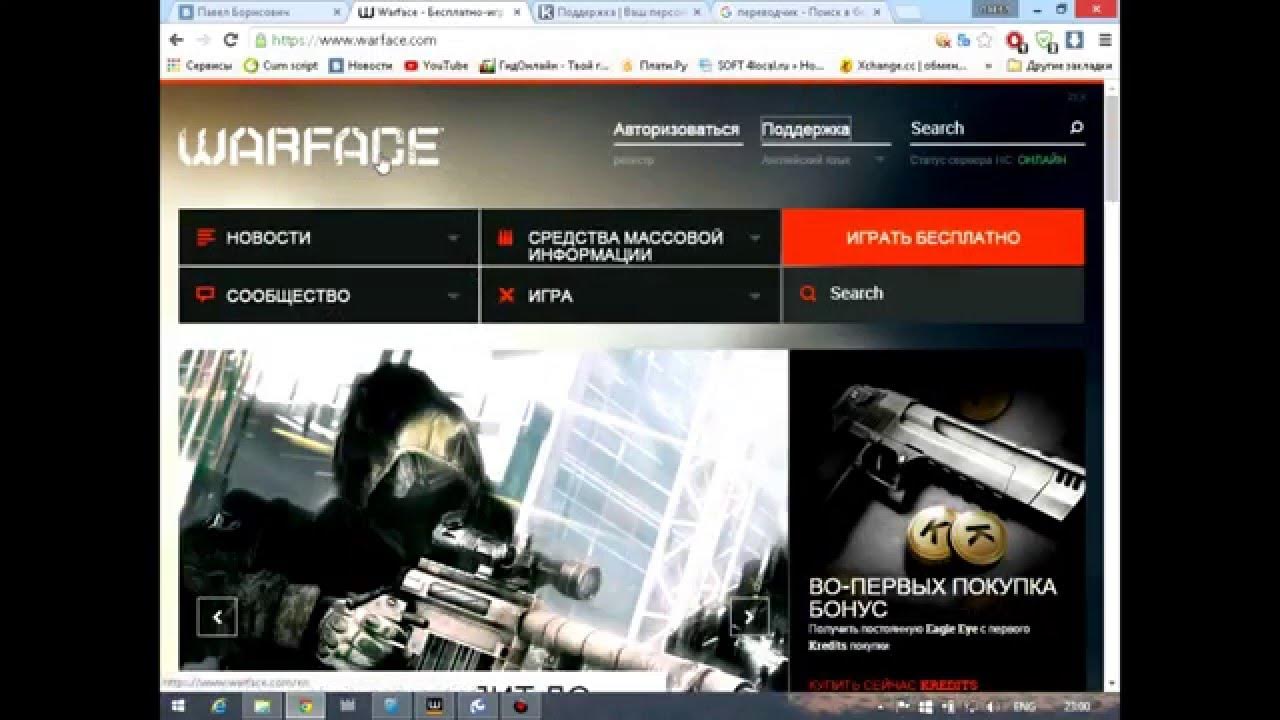The width and height of the screenshot is (1280, 720).
Task: Open the Windows Start button
Action: [176, 706]
